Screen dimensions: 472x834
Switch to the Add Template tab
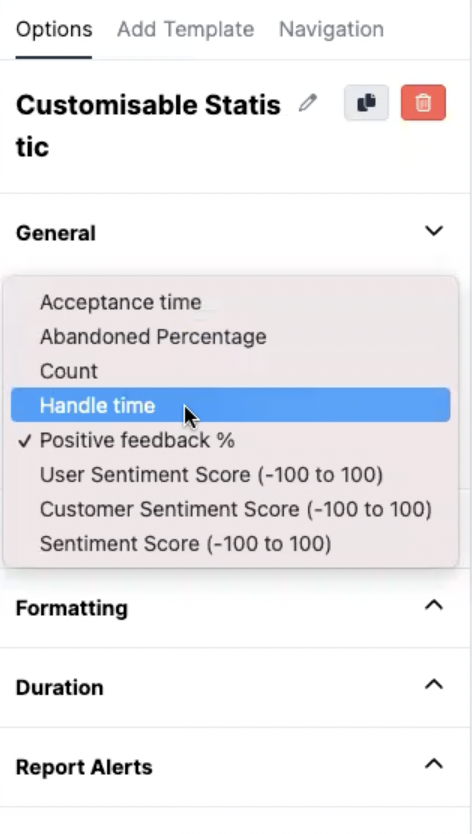click(x=186, y=29)
